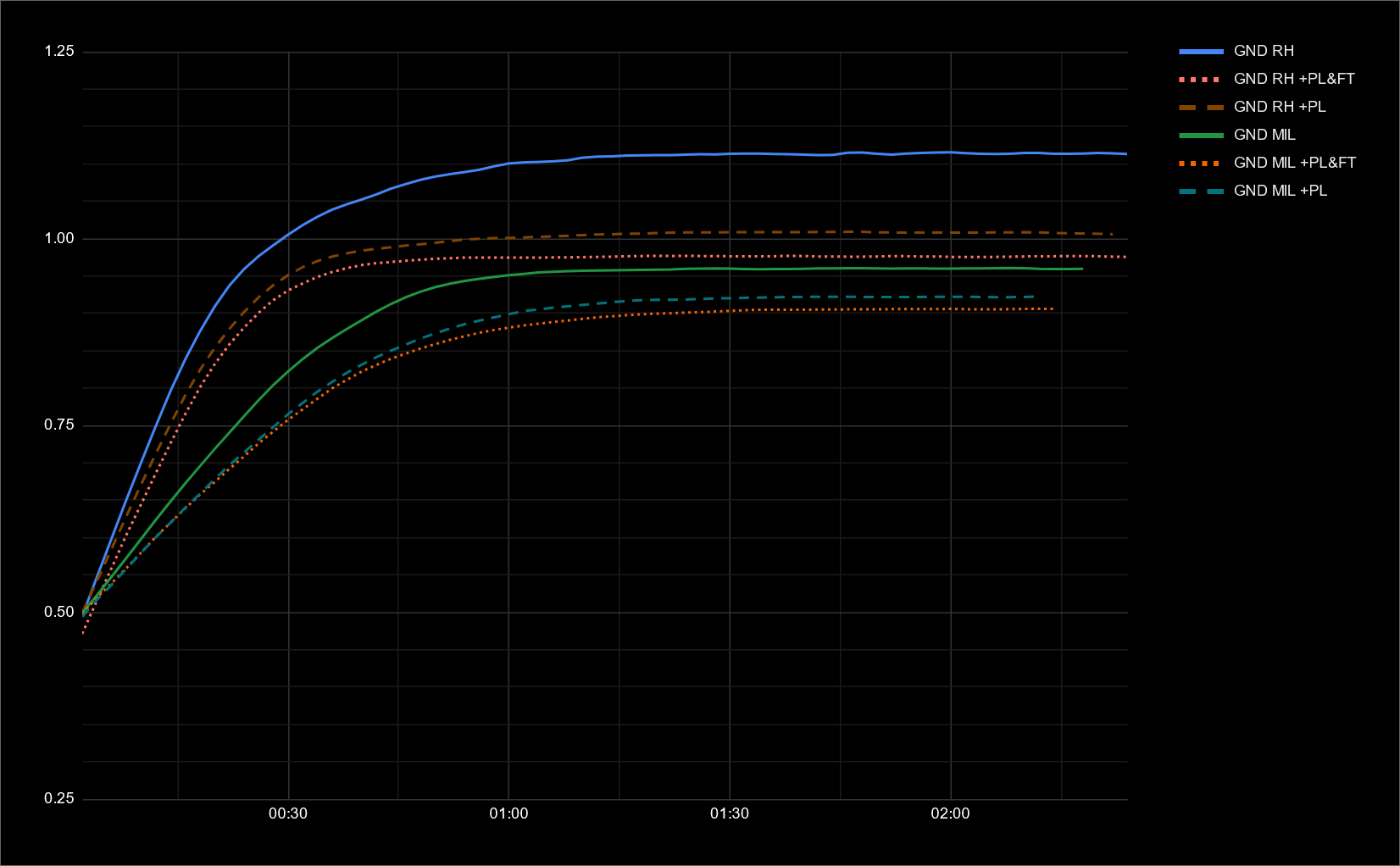Select the "GND RH +PL" legend label
This screenshot has height=866, width=1400.
[1280, 108]
